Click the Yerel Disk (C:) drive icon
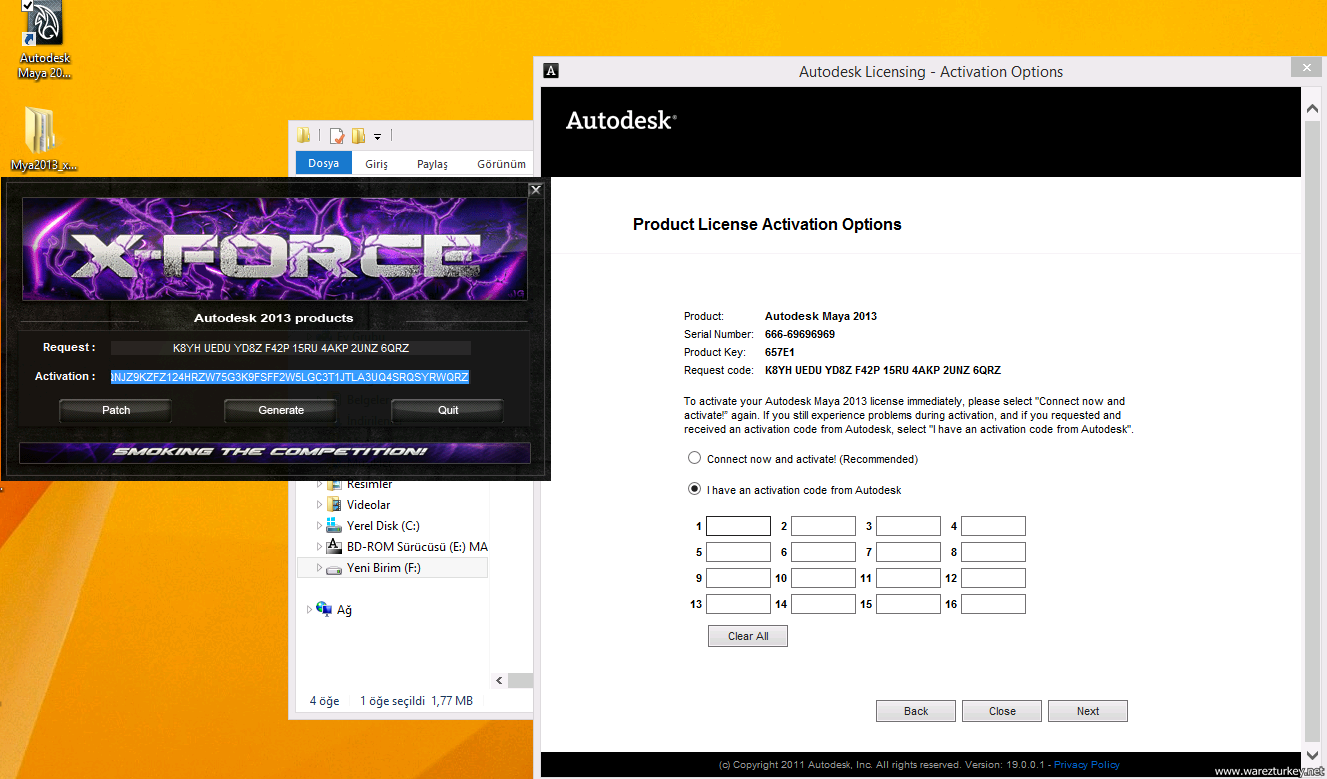The image size is (1327, 779). coord(334,526)
